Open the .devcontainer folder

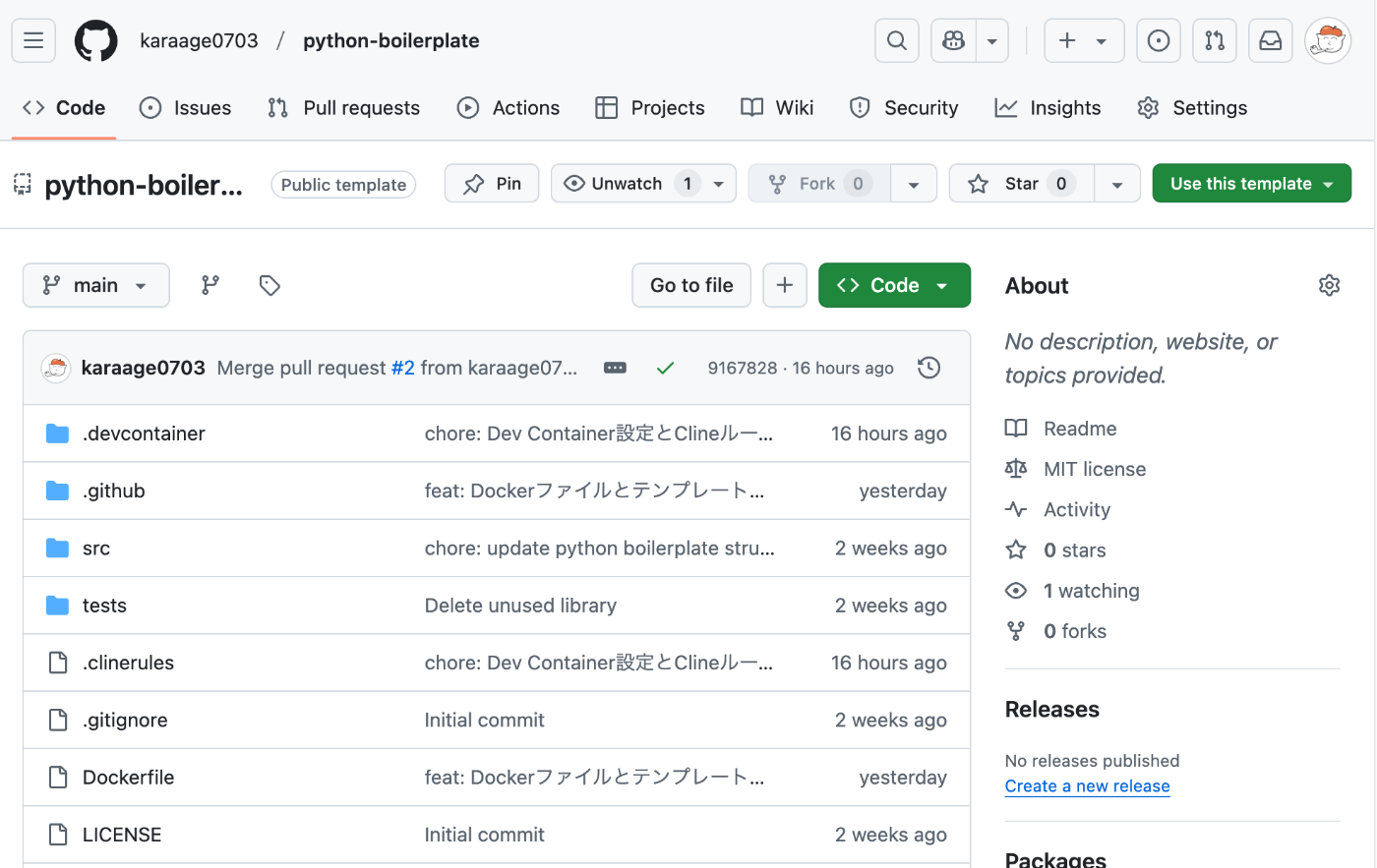point(144,434)
